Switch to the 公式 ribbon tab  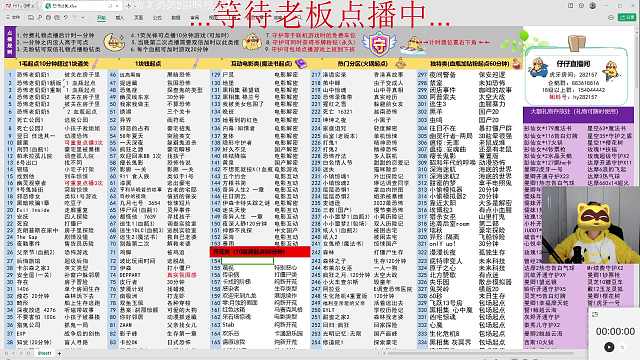157,18
